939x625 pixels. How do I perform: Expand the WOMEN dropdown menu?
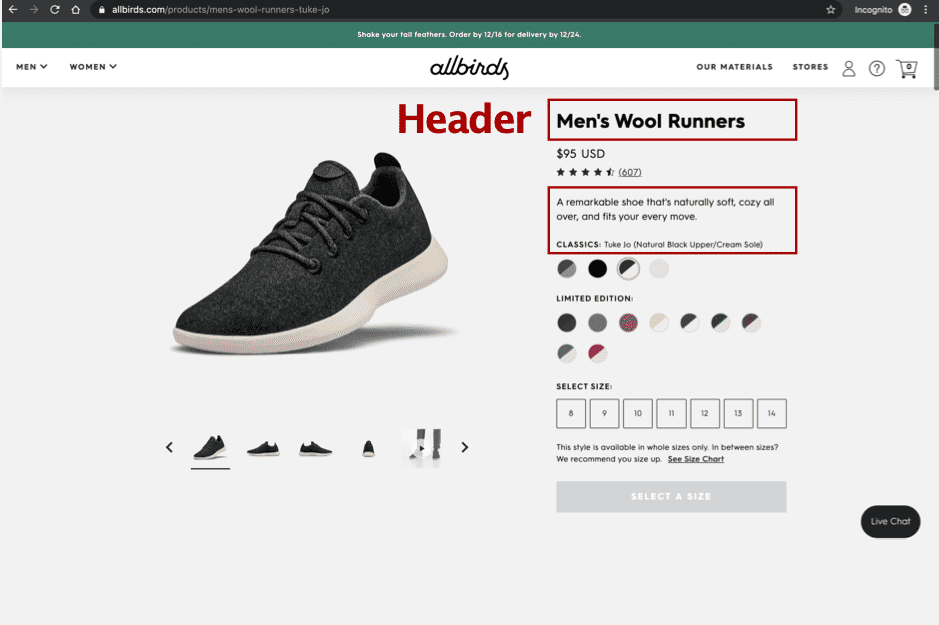(93, 66)
